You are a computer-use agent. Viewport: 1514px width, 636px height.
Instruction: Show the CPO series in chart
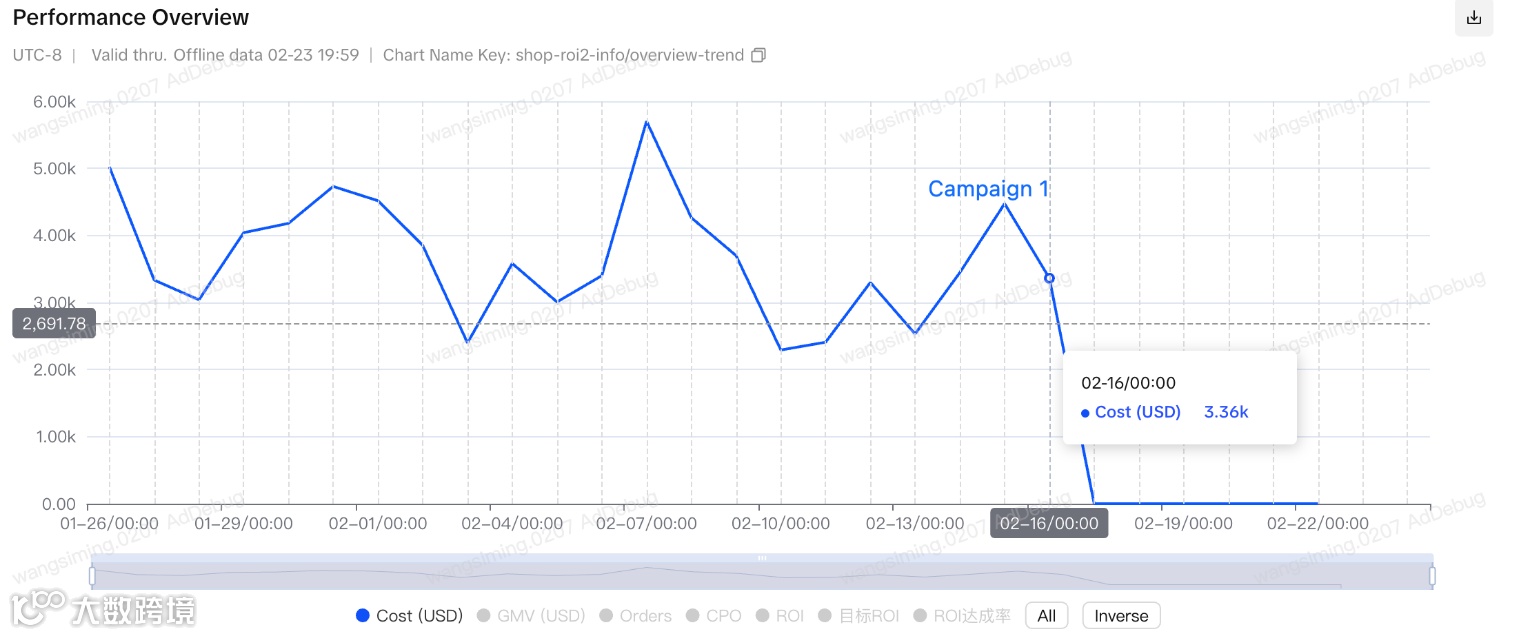(x=713, y=616)
